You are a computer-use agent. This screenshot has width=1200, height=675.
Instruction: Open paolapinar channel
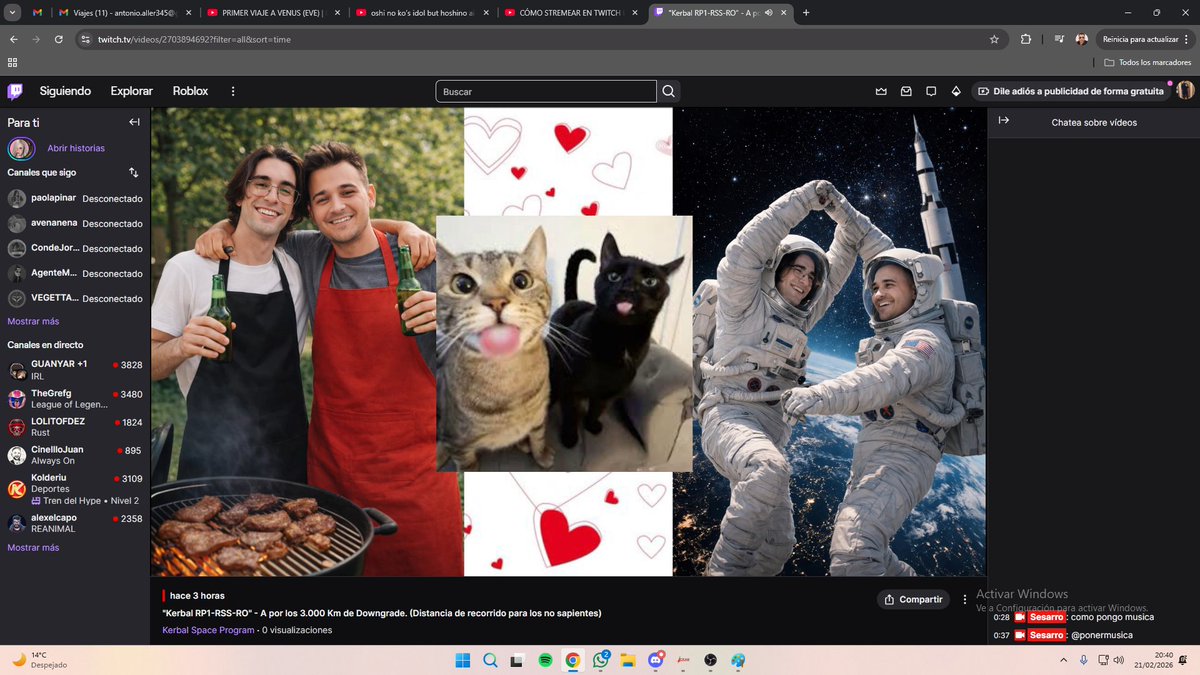tap(75, 198)
